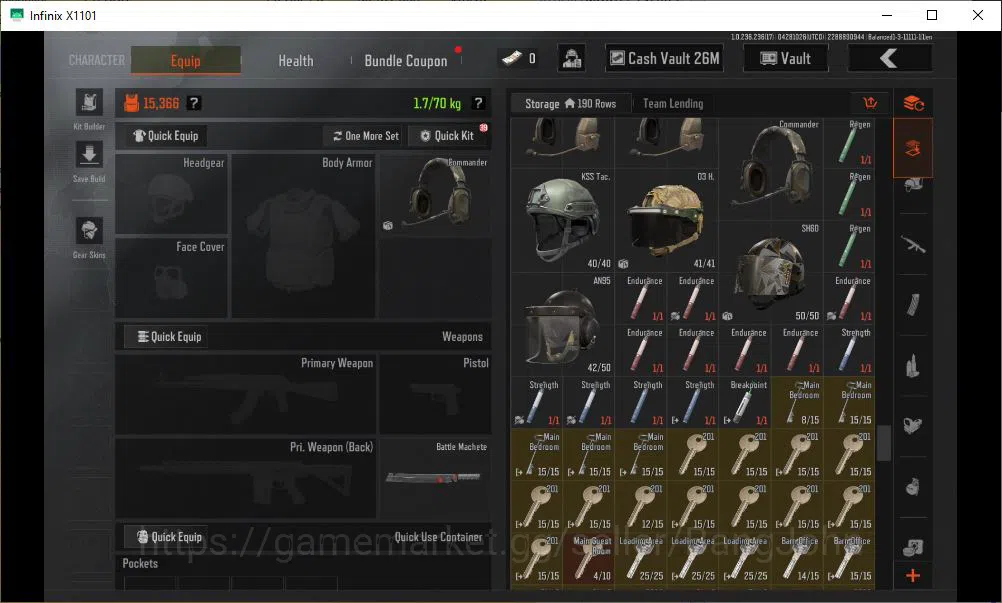This screenshot has width=1002, height=603.
Task: Click the empty Primary Weapon slot
Action: [246, 394]
